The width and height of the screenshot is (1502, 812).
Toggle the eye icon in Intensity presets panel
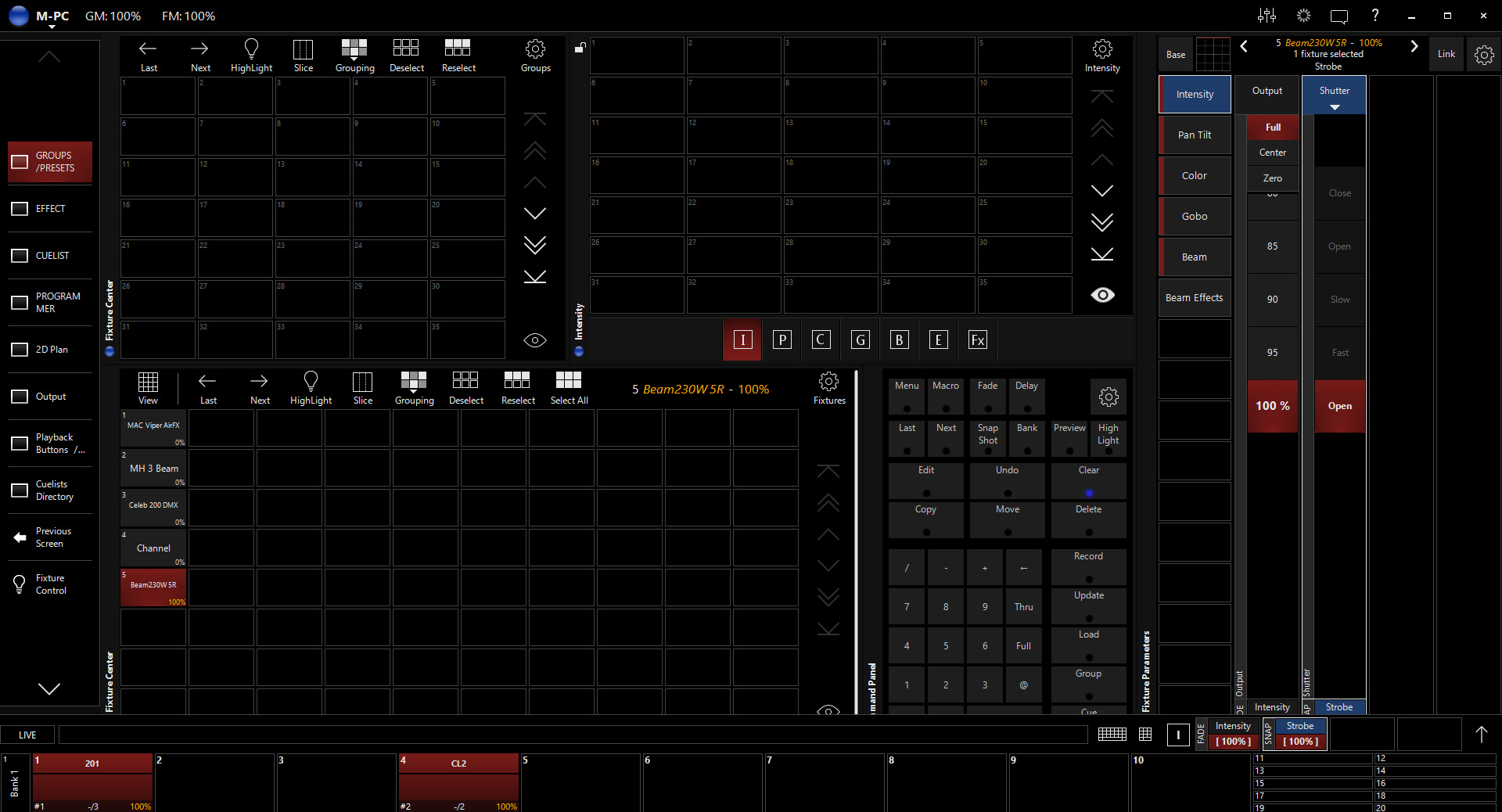point(1102,295)
